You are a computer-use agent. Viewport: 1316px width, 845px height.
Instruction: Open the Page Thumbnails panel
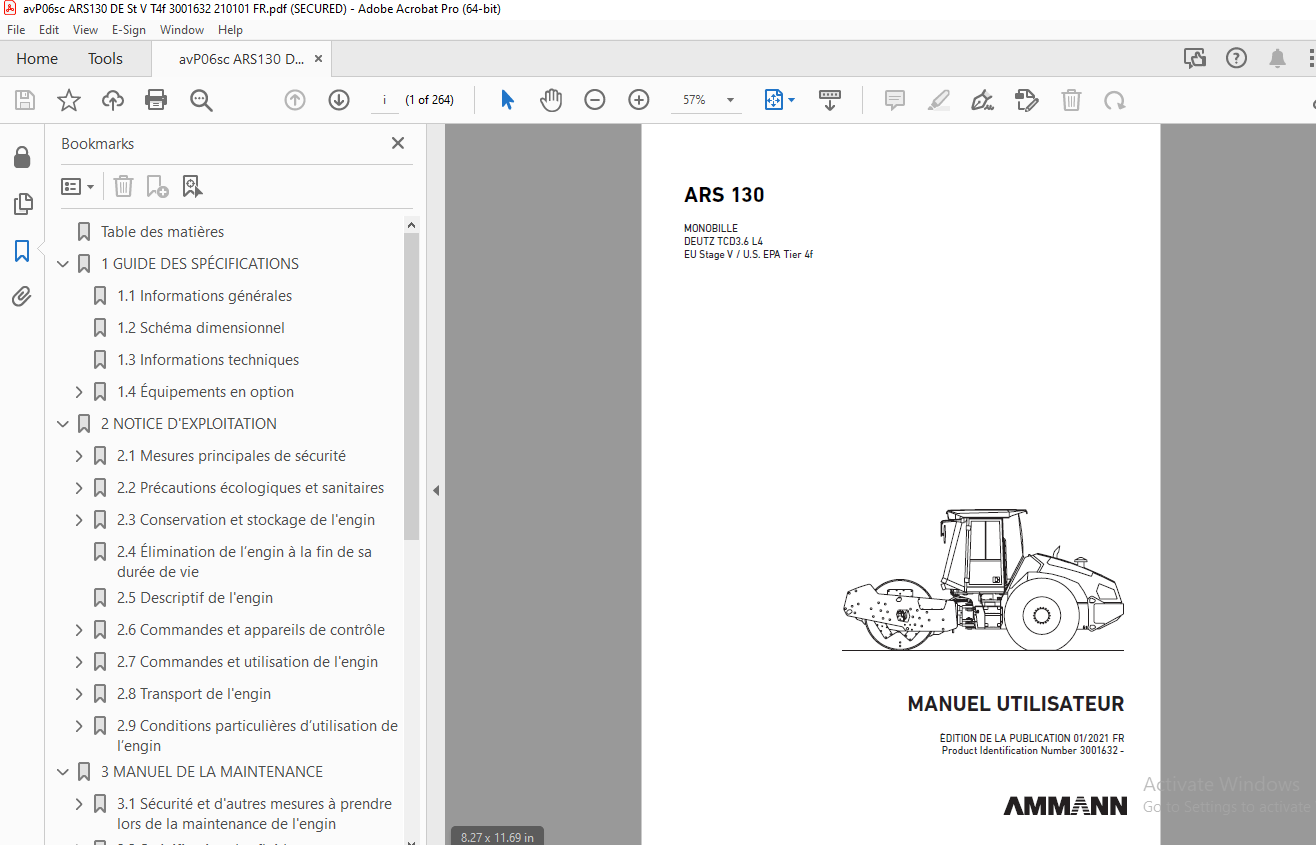22,204
